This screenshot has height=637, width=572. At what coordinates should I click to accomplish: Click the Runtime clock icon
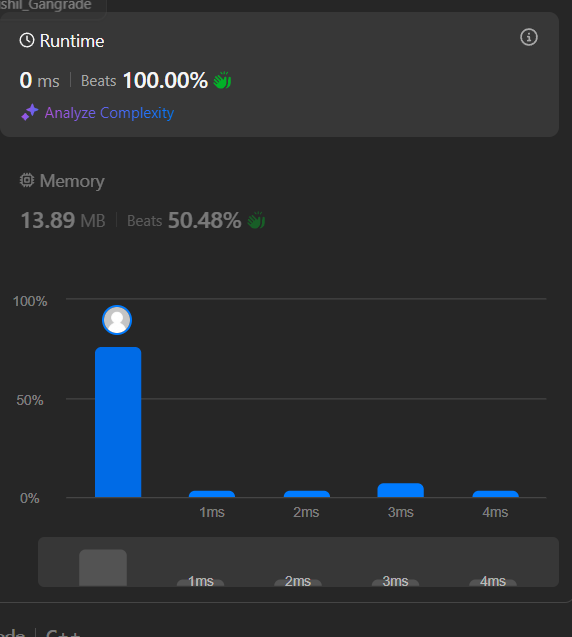pyautogui.click(x=27, y=41)
